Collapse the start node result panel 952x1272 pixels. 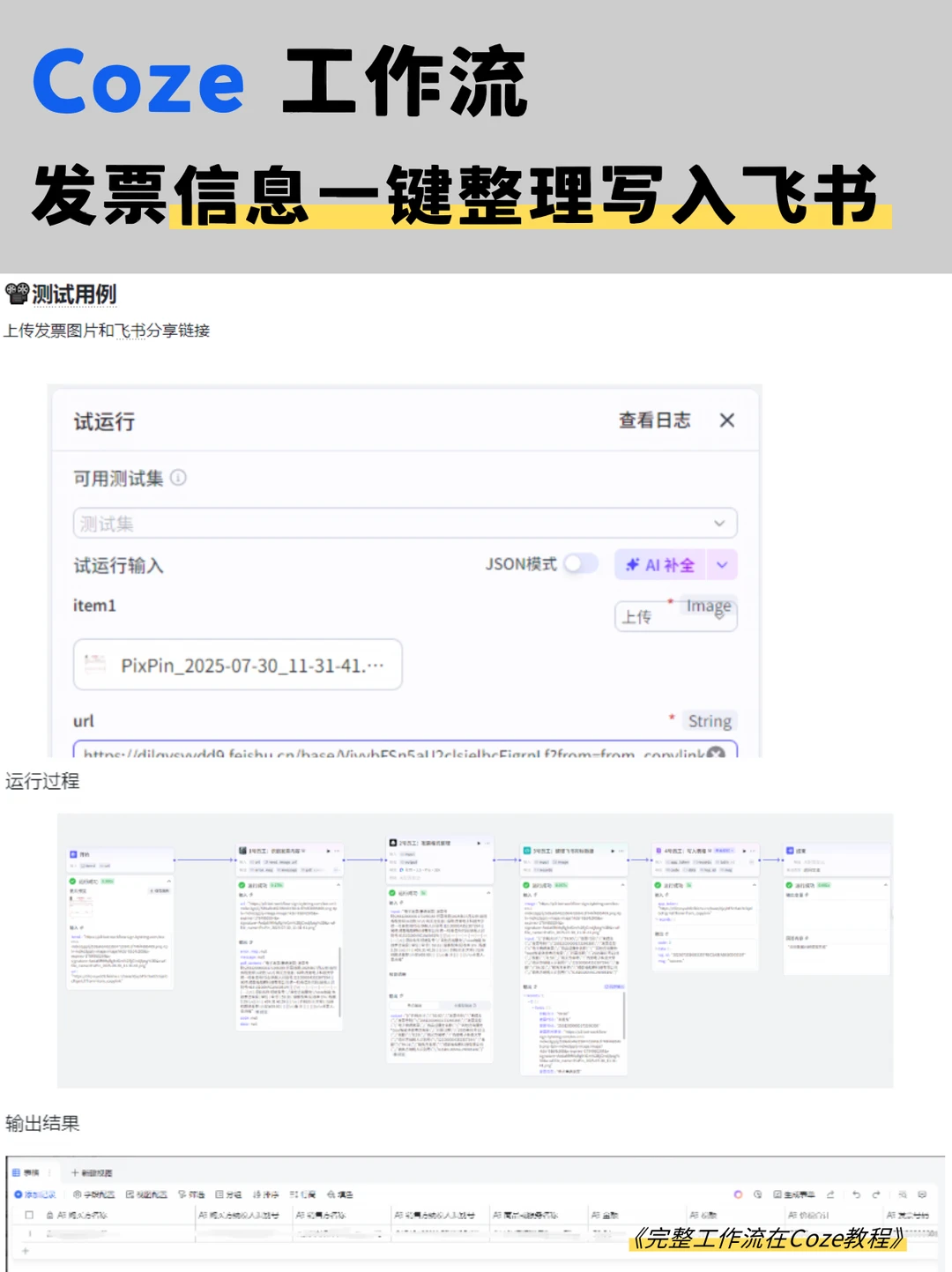[x=168, y=881]
